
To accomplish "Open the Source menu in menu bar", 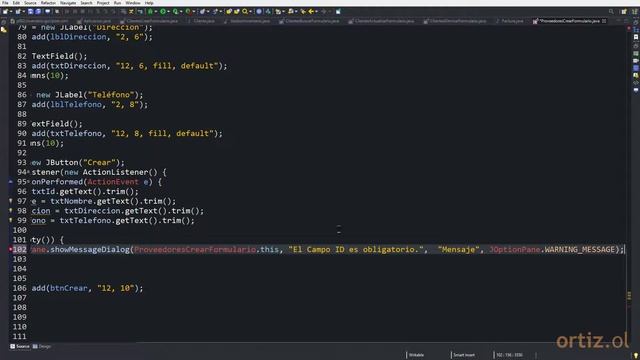I will [x=30, y=3].
